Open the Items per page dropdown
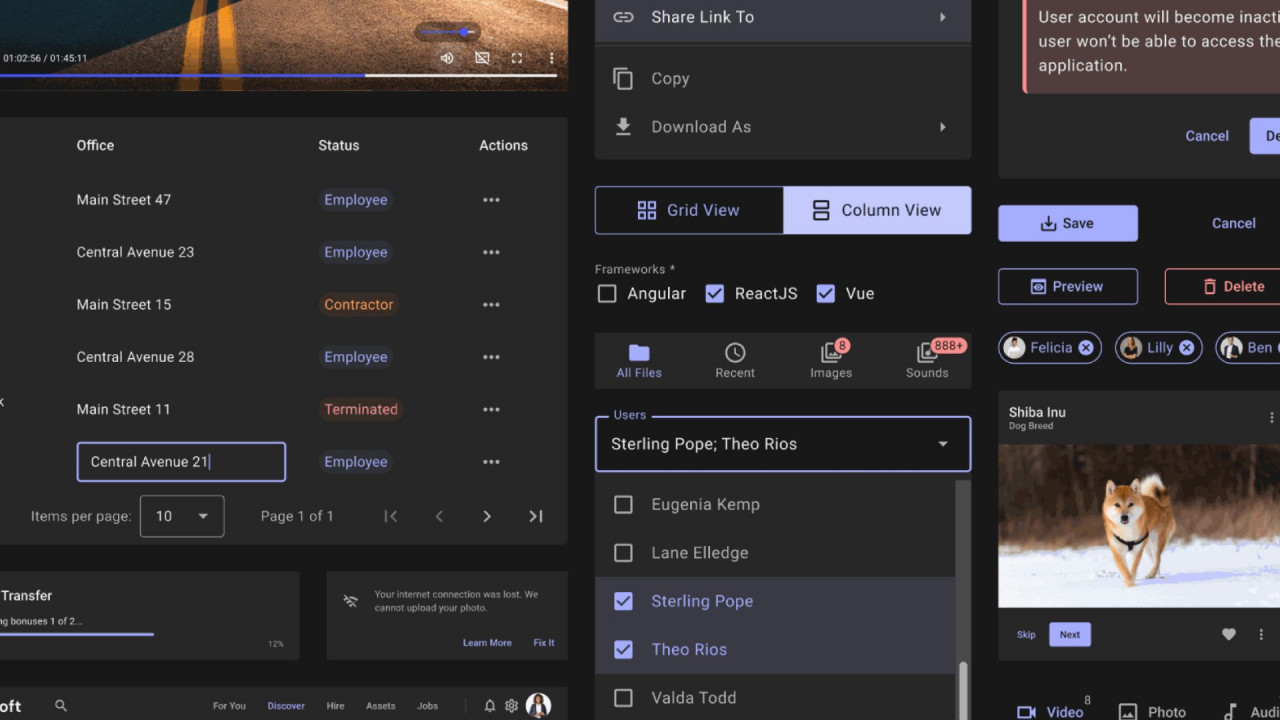The width and height of the screenshot is (1280, 720). [182, 516]
